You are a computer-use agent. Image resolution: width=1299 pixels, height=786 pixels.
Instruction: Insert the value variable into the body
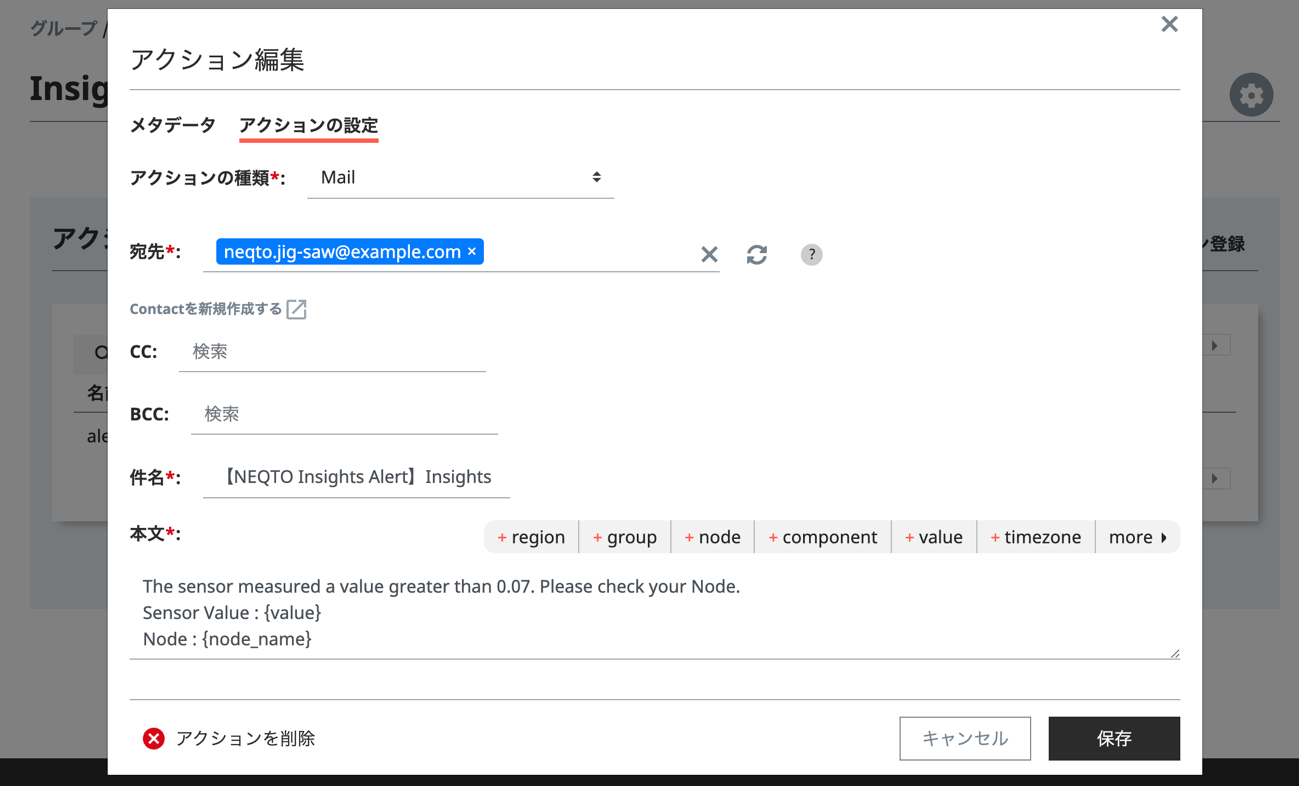pyautogui.click(x=933, y=536)
